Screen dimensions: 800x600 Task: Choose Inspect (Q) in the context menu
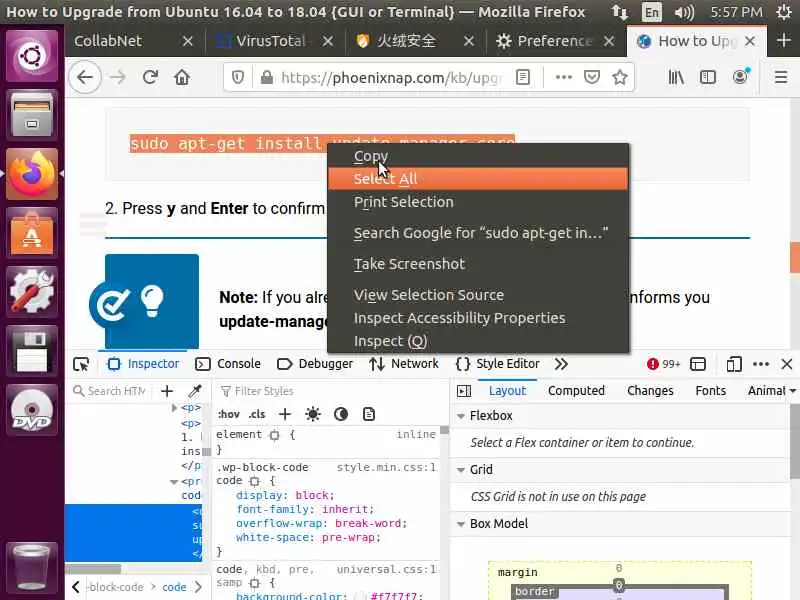pos(478,341)
